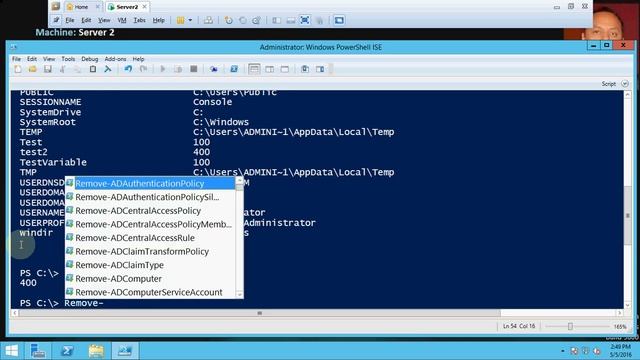Click the Copy toolbar icon

pos(78,69)
